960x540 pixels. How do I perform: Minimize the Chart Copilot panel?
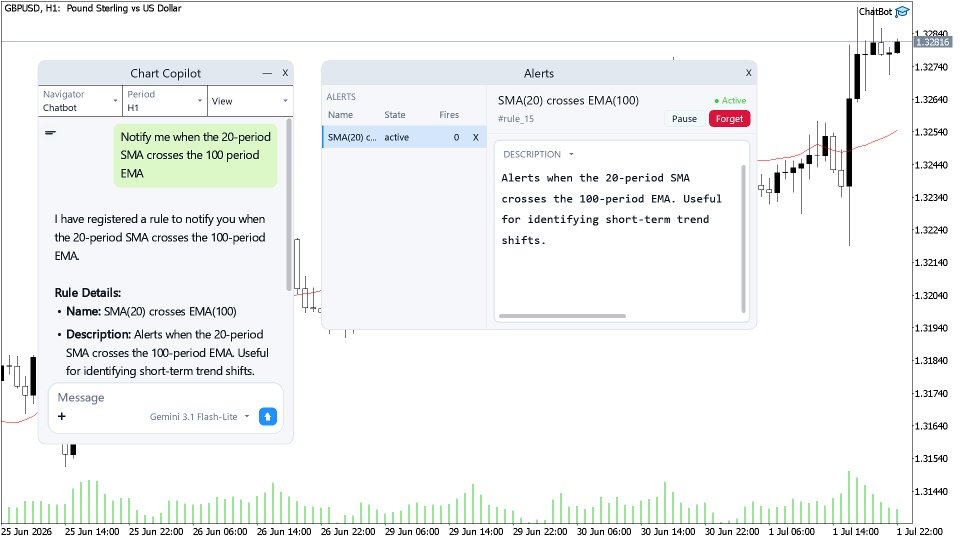267,73
